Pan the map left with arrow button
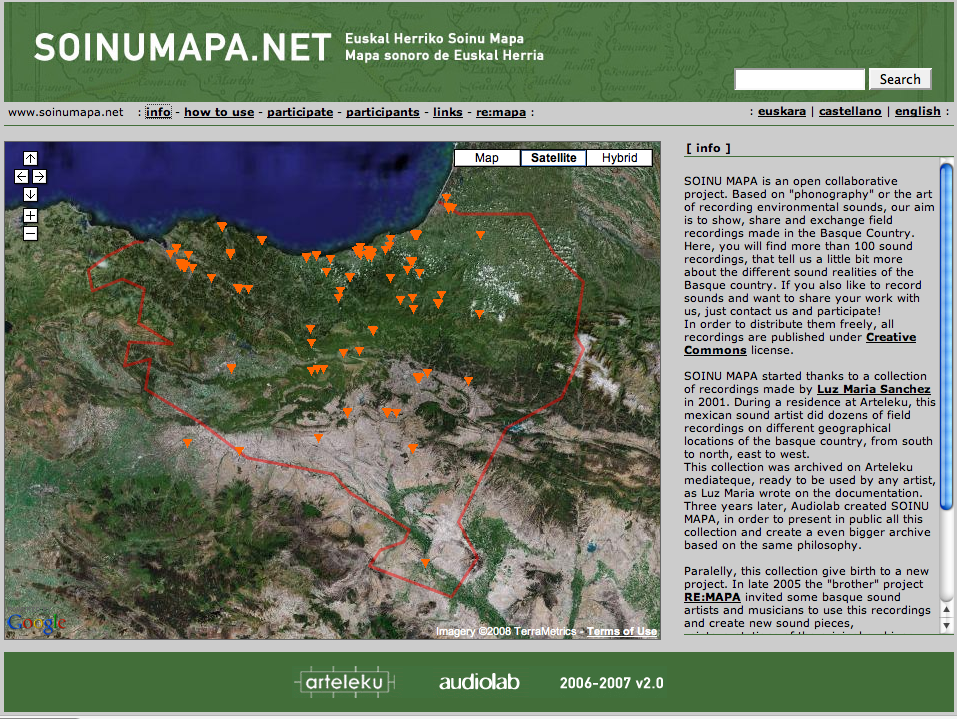Screen dimensions: 957x719 (x=22, y=176)
